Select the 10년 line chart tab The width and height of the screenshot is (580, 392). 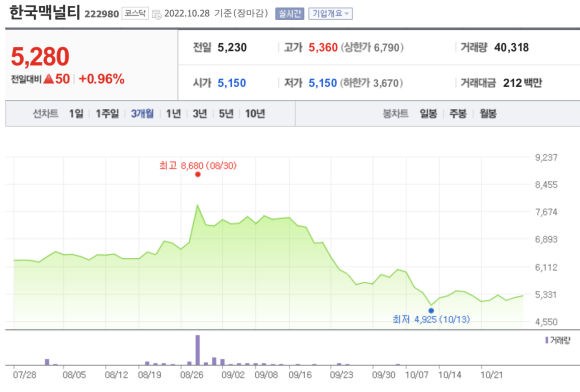(x=255, y=114)
